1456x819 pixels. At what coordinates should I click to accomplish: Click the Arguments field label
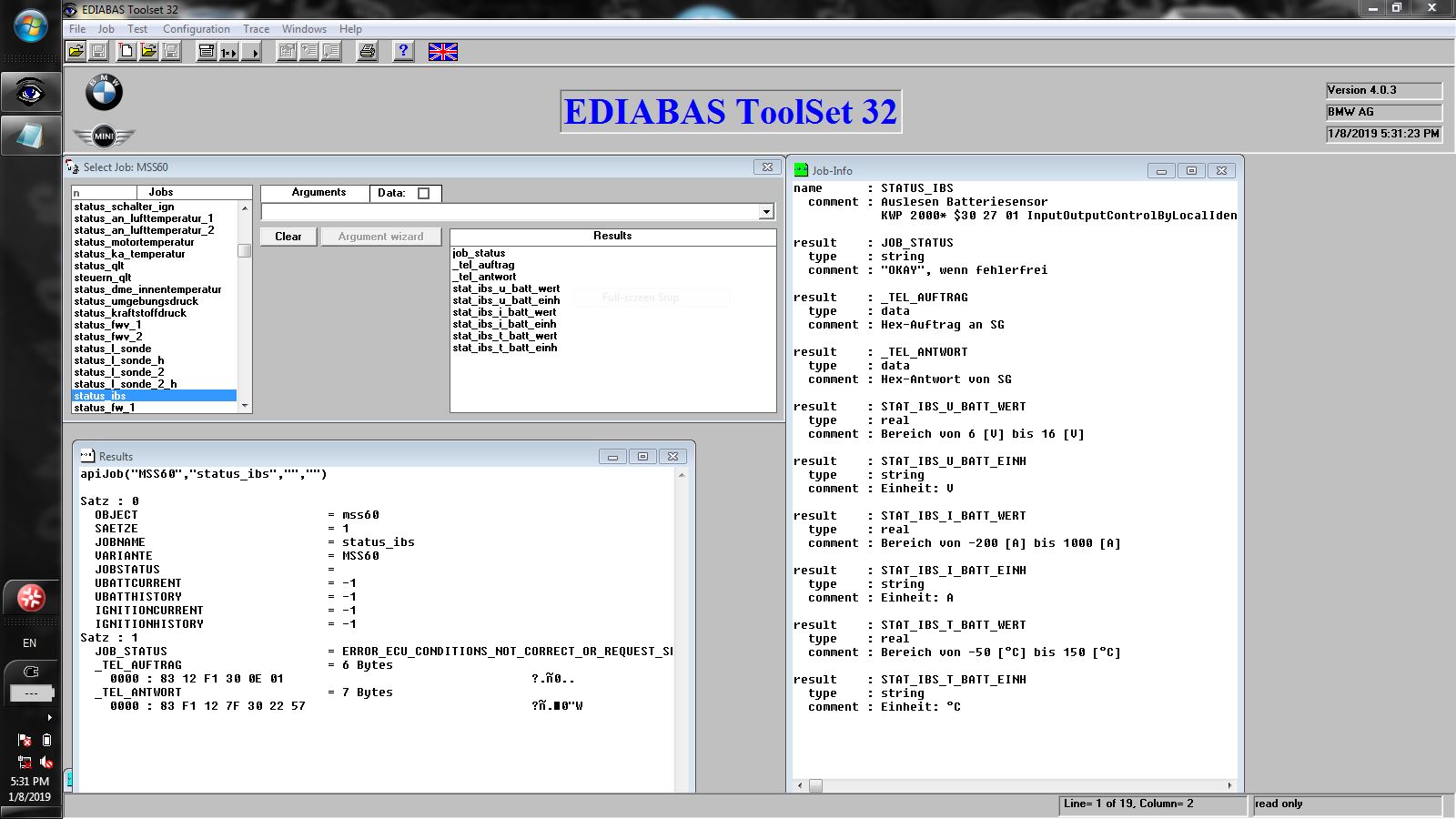pyautogui.click(x=318, y=193)
